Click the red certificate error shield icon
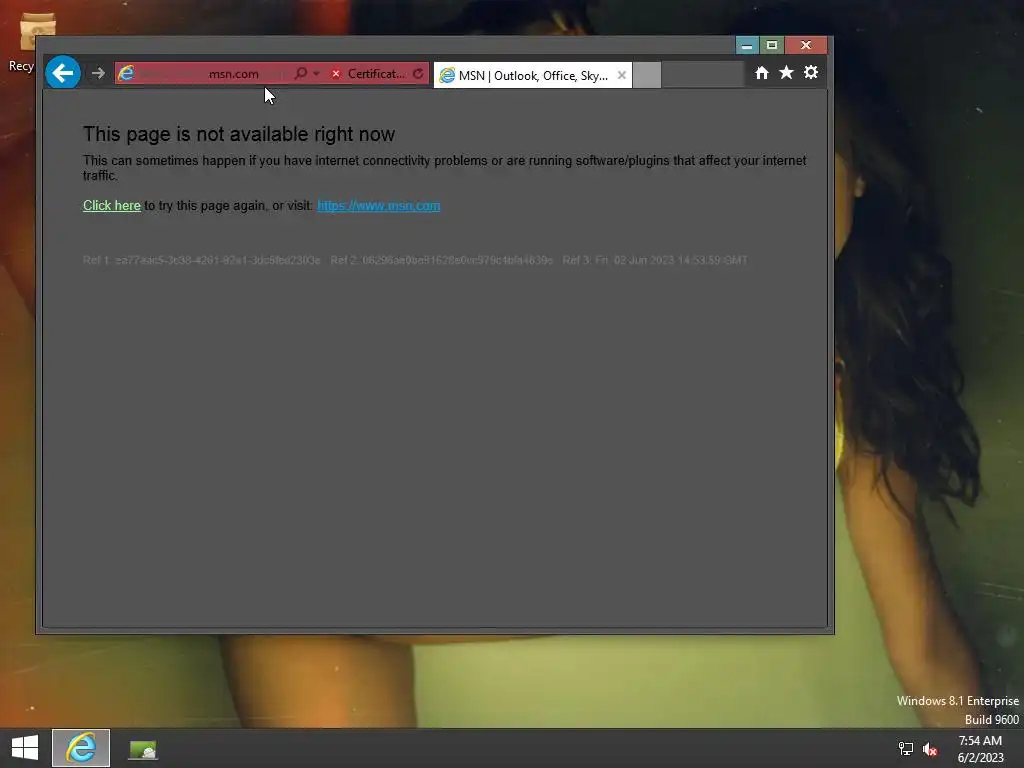This screenshot has width=1024, height=768. click(336, 74)
